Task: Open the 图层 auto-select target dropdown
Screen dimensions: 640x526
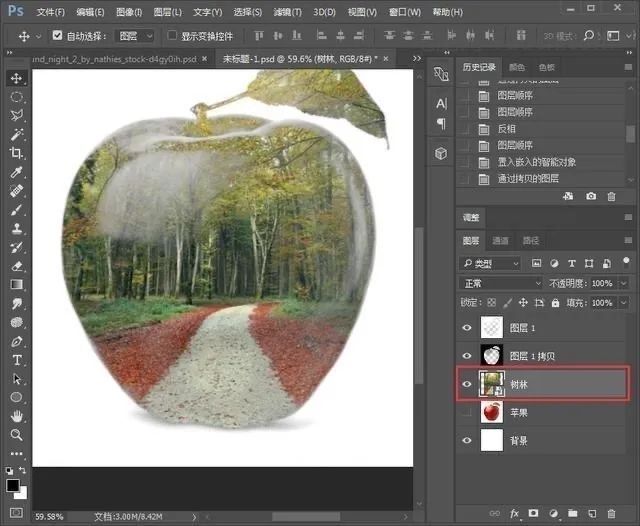Action: [x=134, y=35]
